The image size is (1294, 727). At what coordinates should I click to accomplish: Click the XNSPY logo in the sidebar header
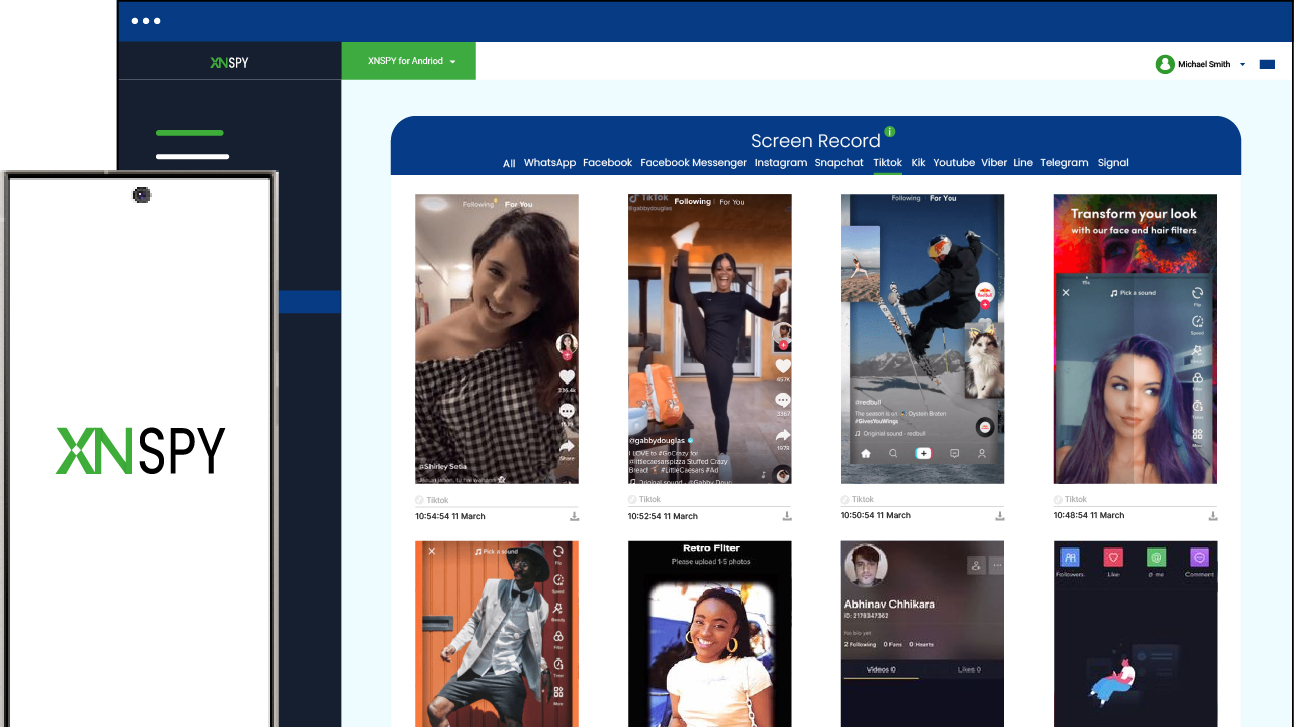click(229, 62)
